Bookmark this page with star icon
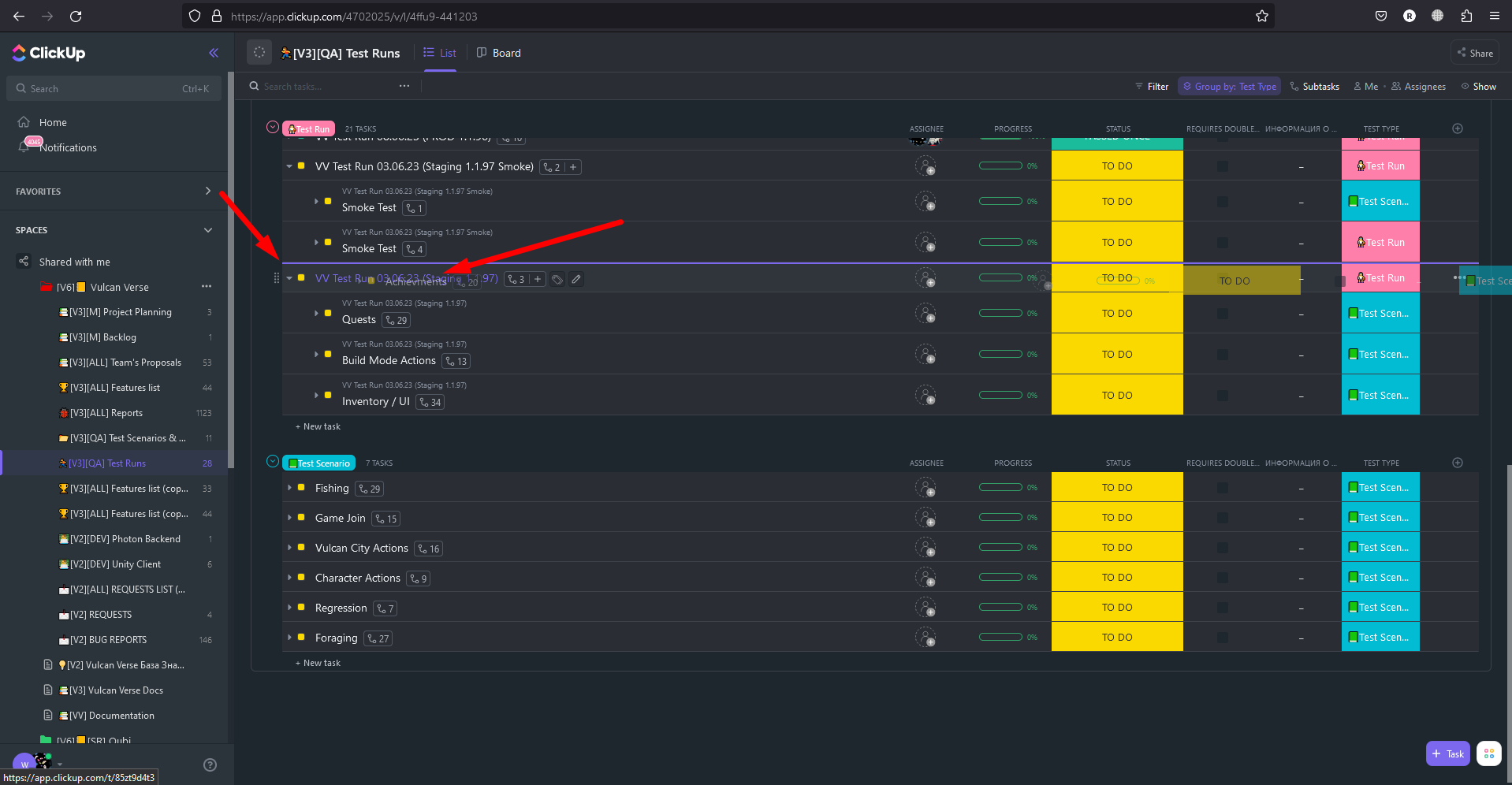 [x=1262, y=16]
